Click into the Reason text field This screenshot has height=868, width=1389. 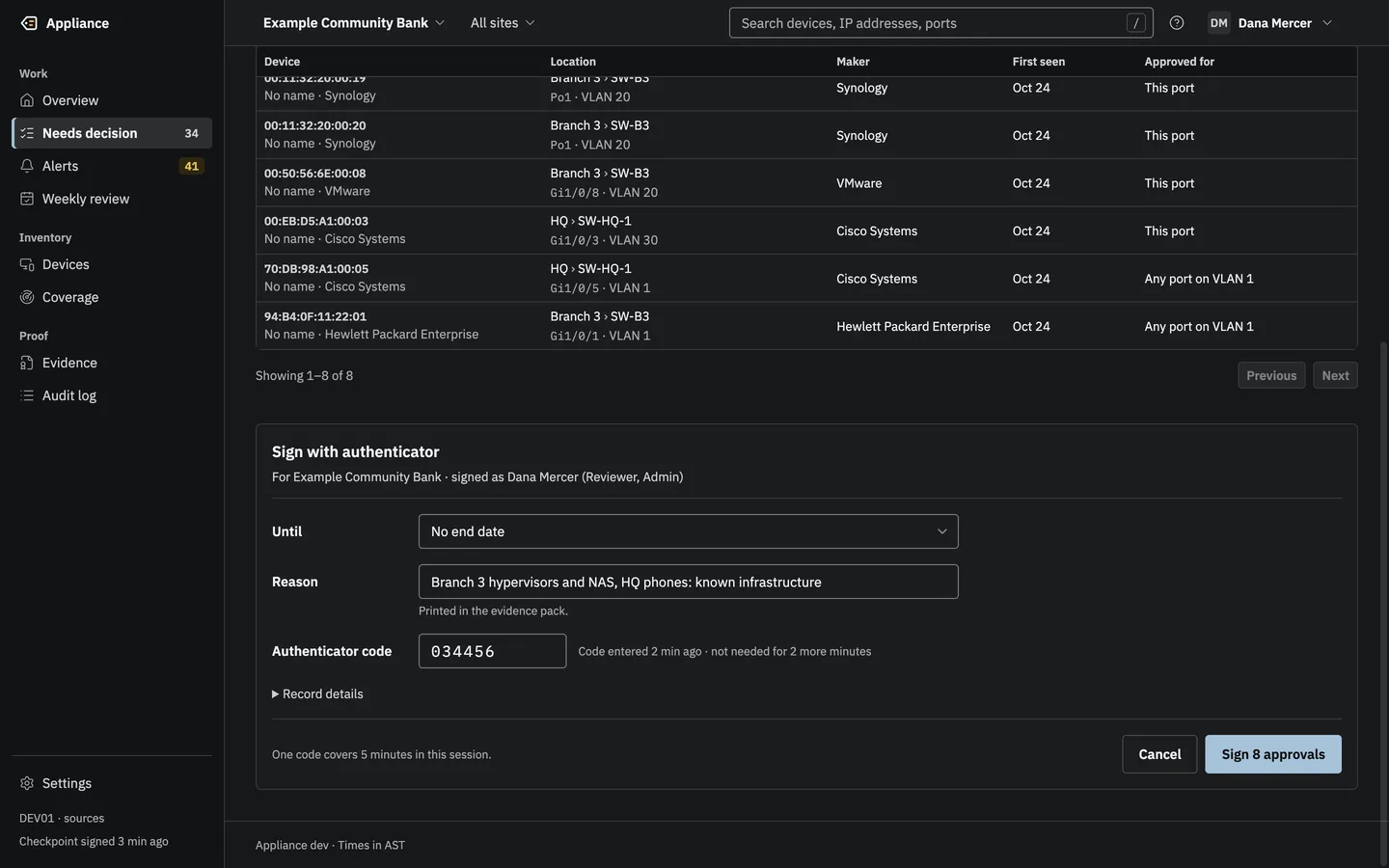coord(689,582)
